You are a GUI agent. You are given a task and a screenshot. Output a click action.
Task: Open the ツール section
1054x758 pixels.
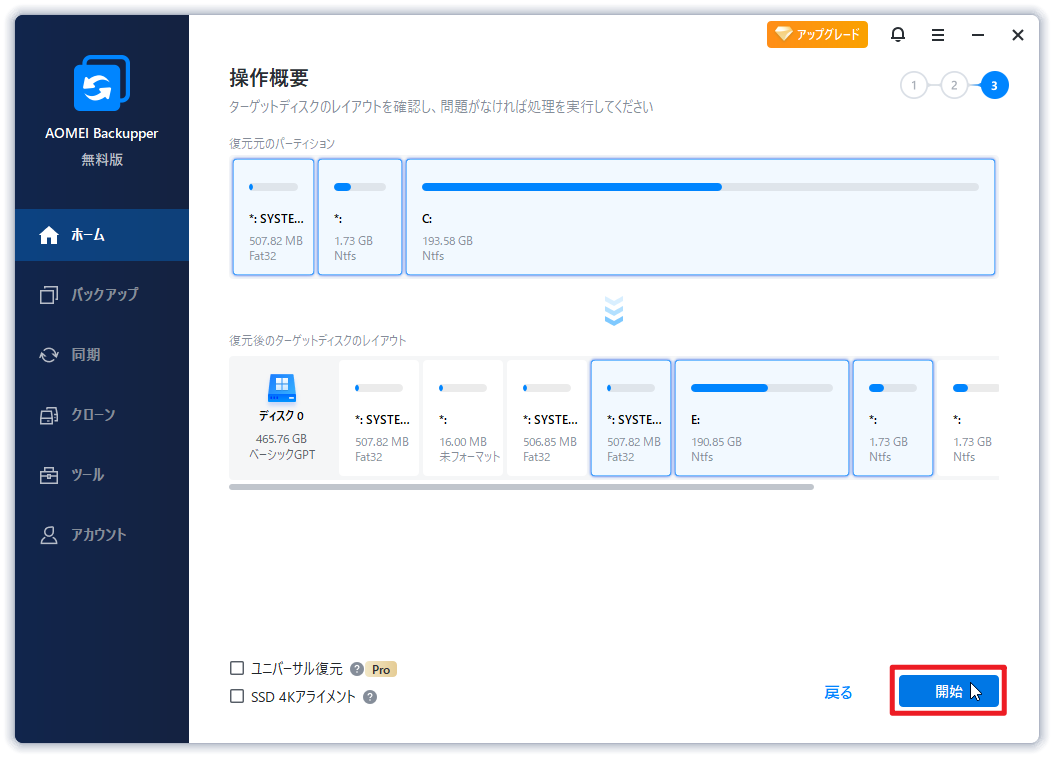(80, 474)
